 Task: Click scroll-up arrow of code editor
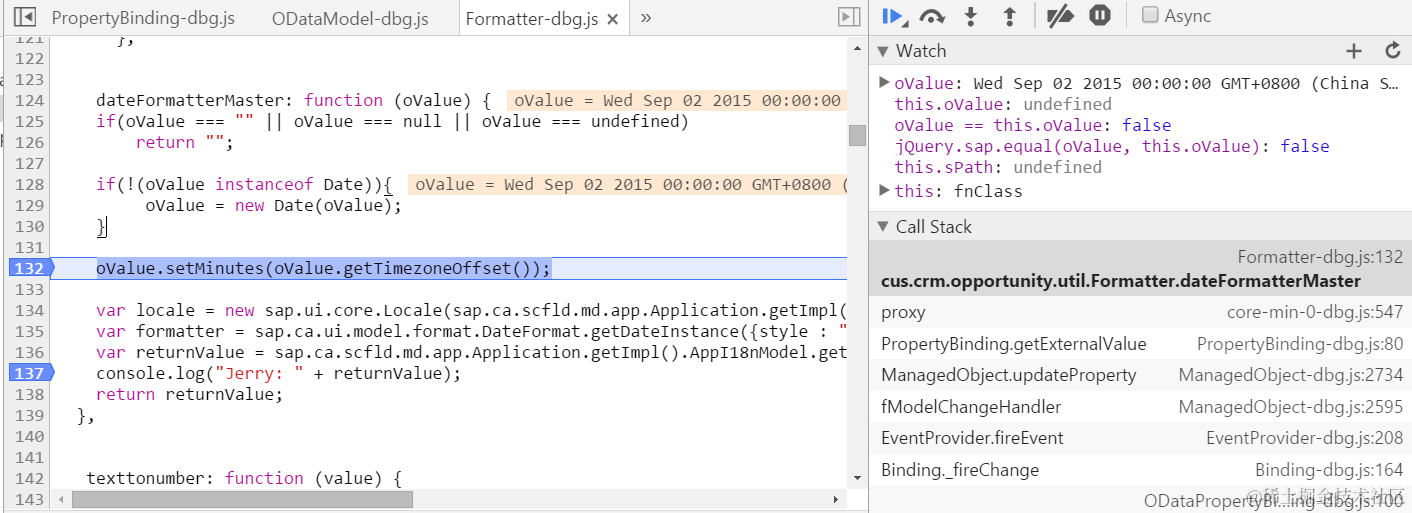pos(857,47)
